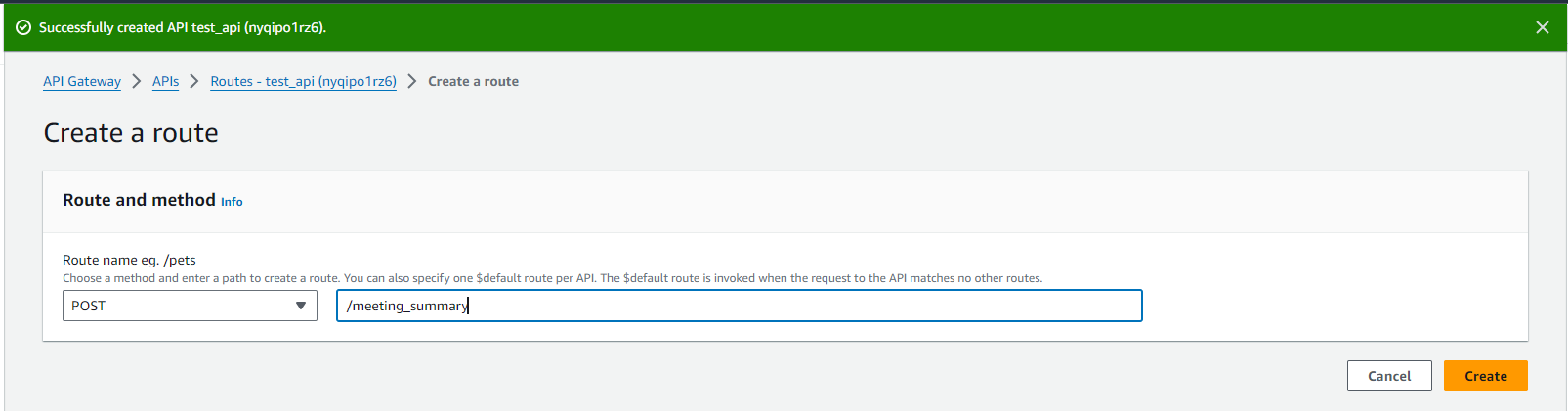Click the Route and method section heading
Image resolution: width=1568 pixels, height=411 pixels.
click(139, 200)
